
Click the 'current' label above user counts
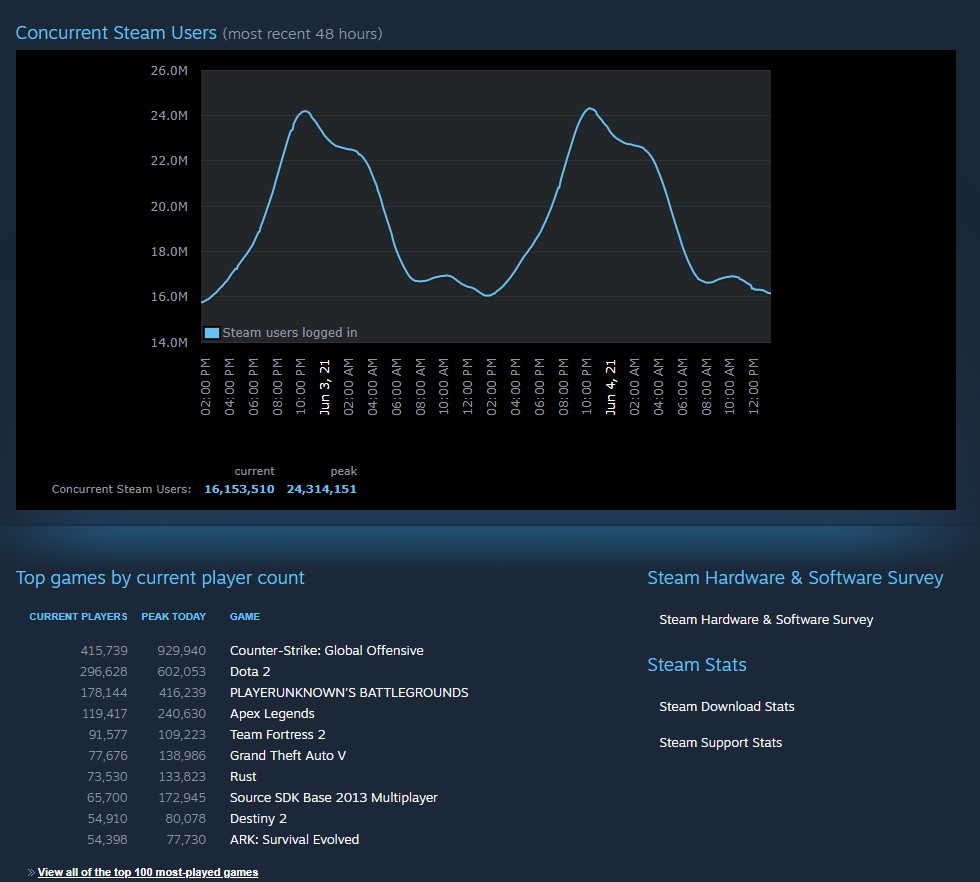pos(254,471)
